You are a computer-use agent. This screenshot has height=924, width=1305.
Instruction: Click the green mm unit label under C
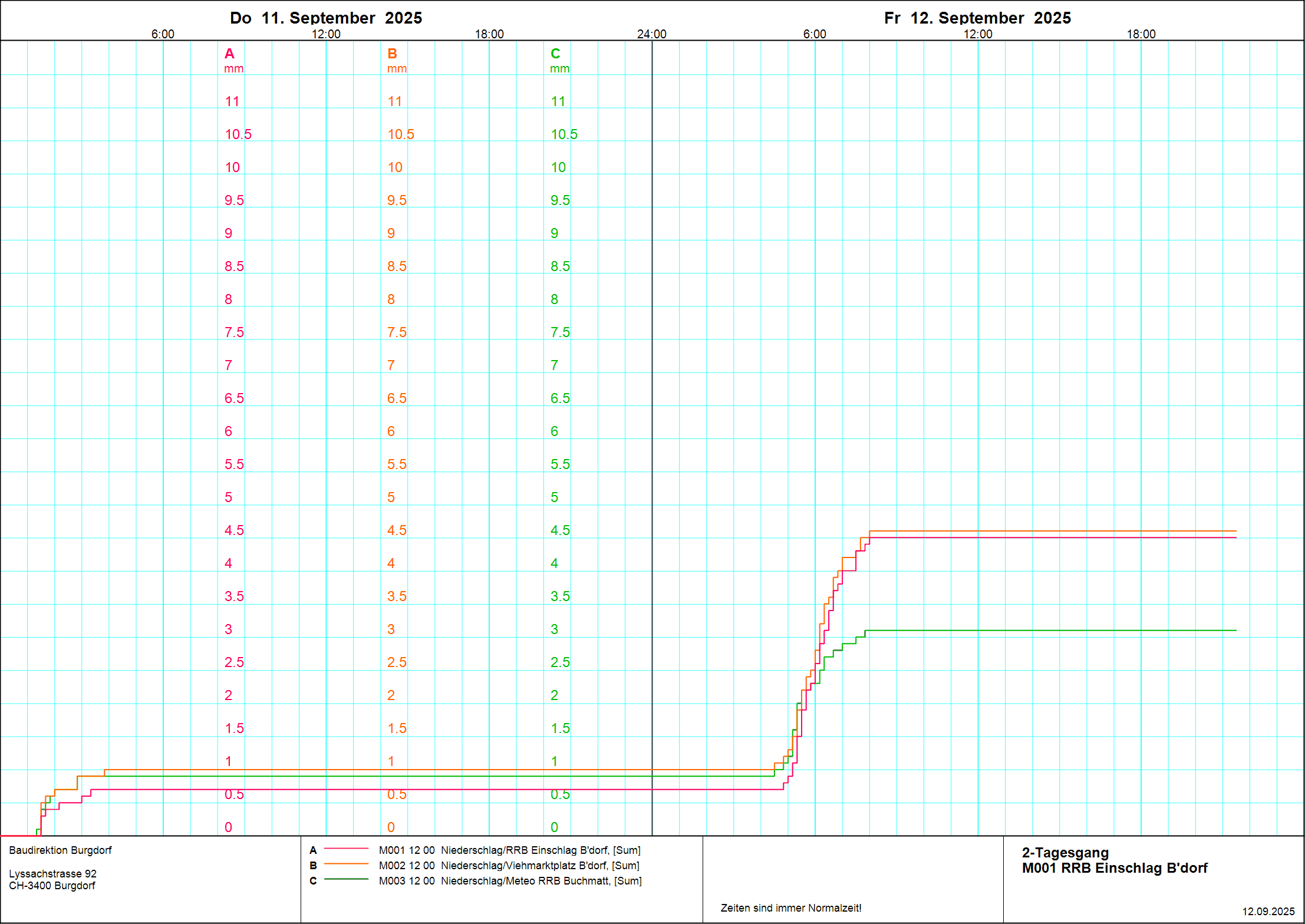pos(560,69)
